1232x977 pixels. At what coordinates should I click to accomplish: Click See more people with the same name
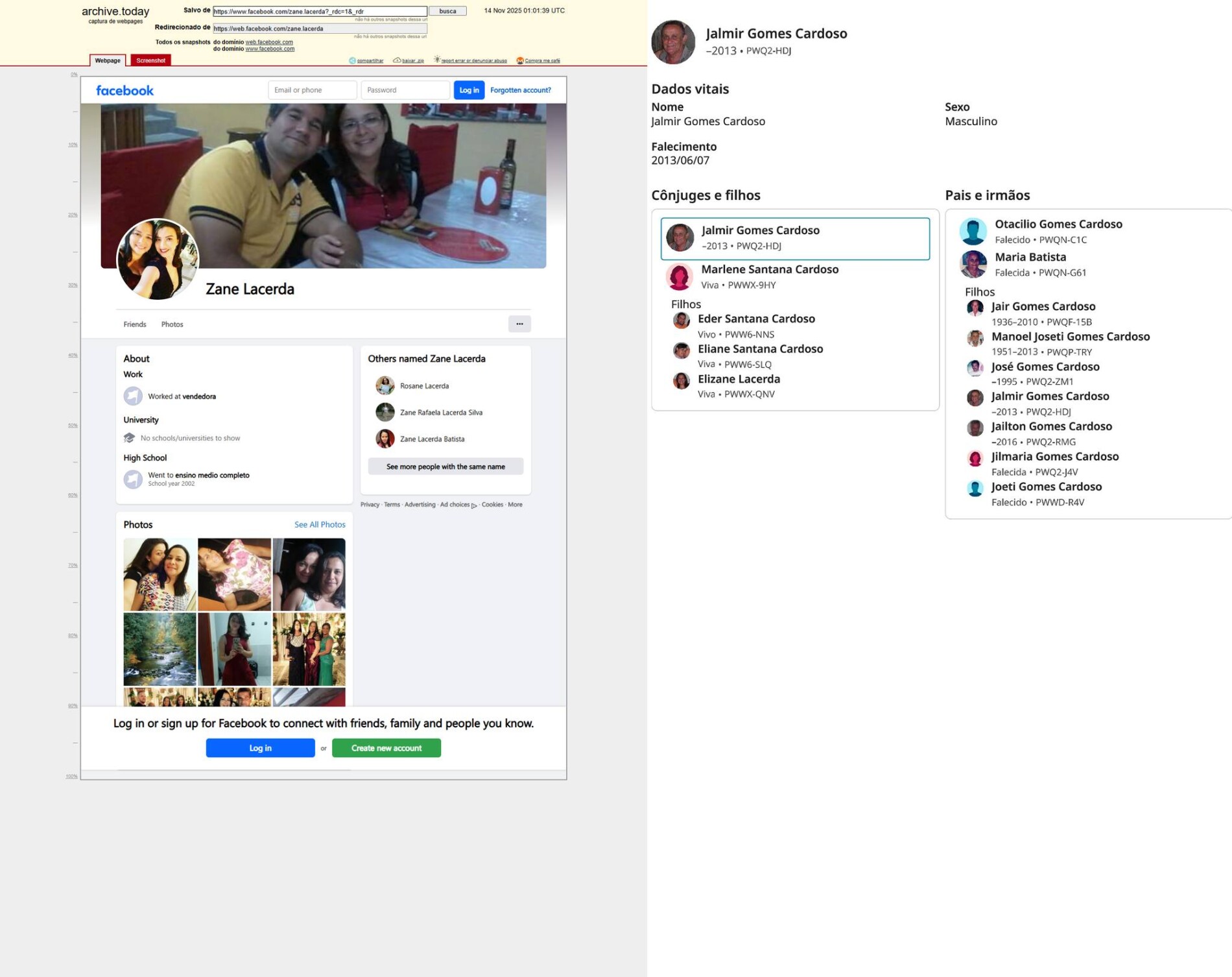445,466
